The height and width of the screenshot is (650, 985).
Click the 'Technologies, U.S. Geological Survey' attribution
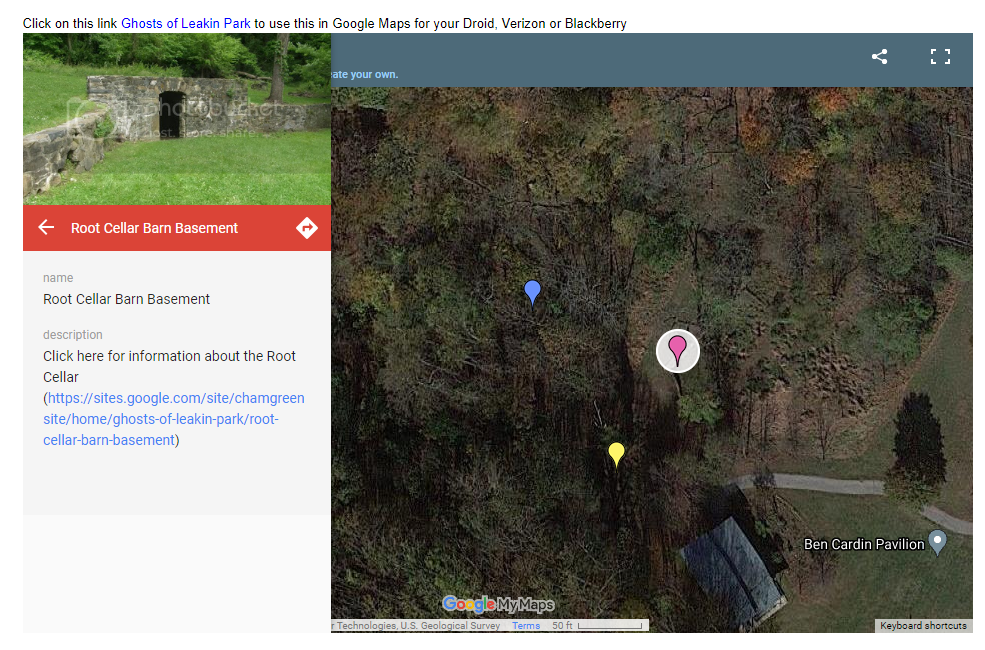pyautogui.click(x=416, y=626)
